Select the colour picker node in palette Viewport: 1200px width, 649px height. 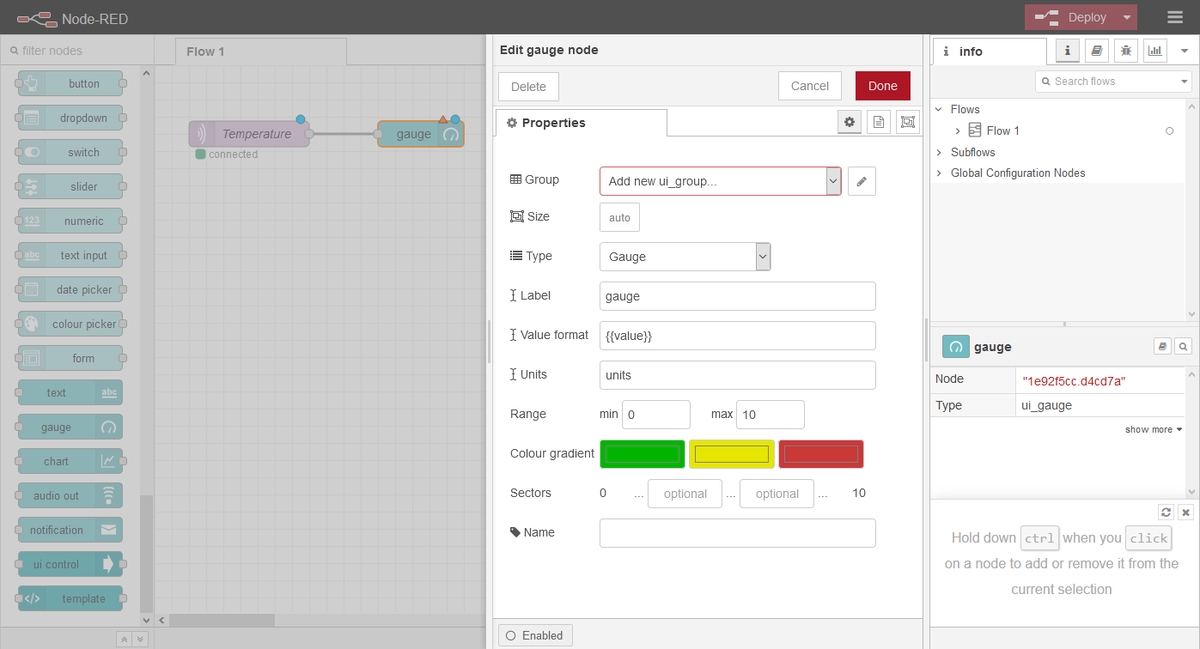(x=71, y=324)
